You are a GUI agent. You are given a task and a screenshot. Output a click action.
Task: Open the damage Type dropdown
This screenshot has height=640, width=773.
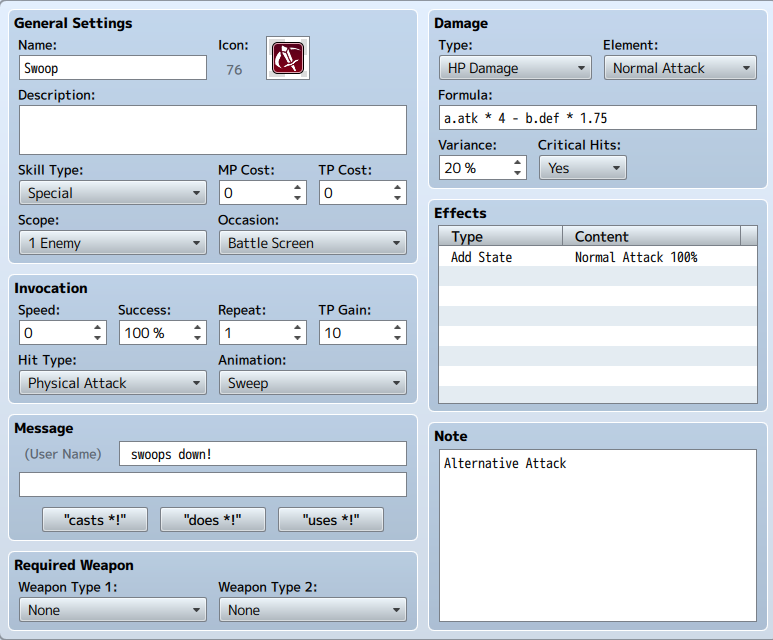point(515,68)
